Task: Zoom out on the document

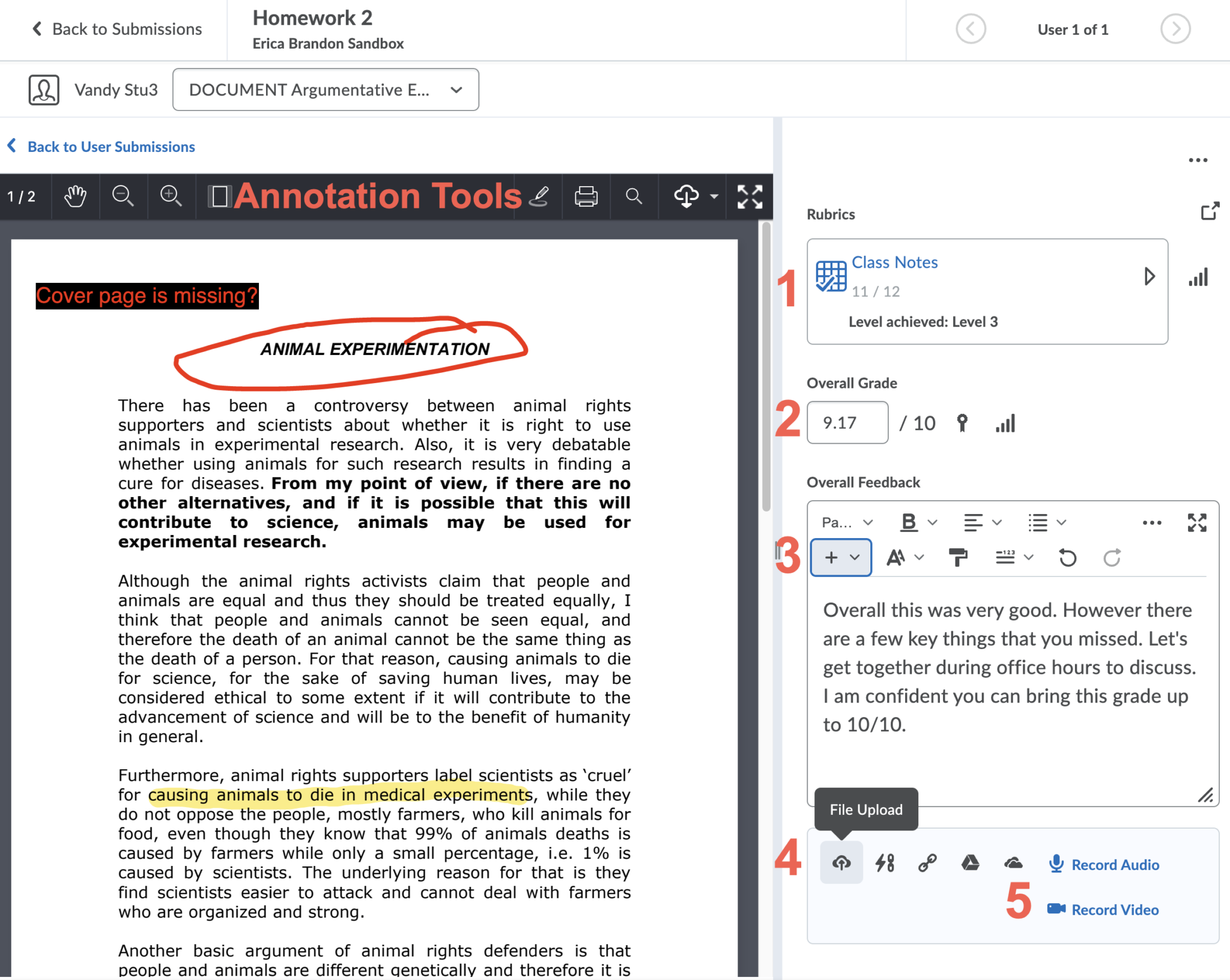Action: point(123,196)
